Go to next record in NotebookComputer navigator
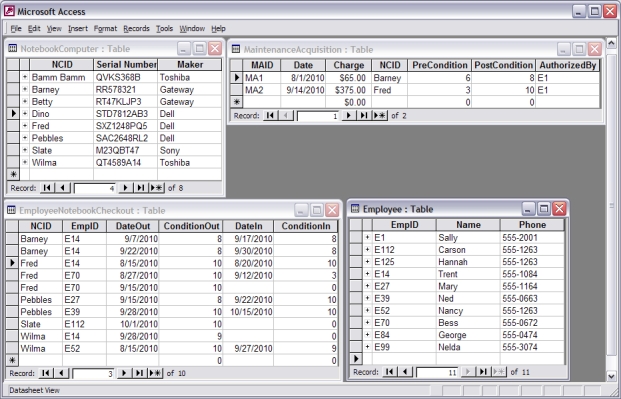The image size is (621, 399). [x=125, y=188]
